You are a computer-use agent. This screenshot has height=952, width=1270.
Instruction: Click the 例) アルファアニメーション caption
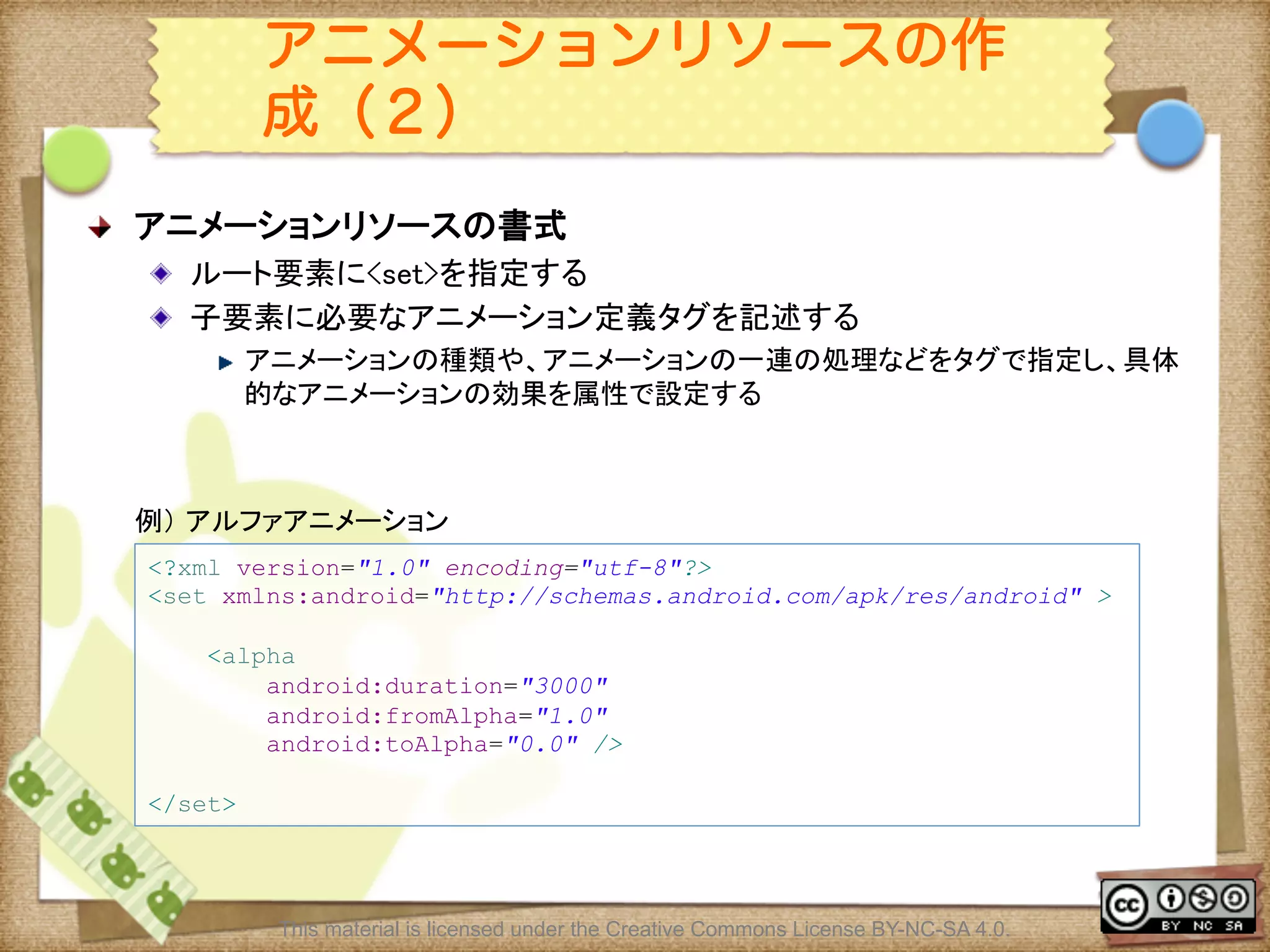(x=291, y=521)
